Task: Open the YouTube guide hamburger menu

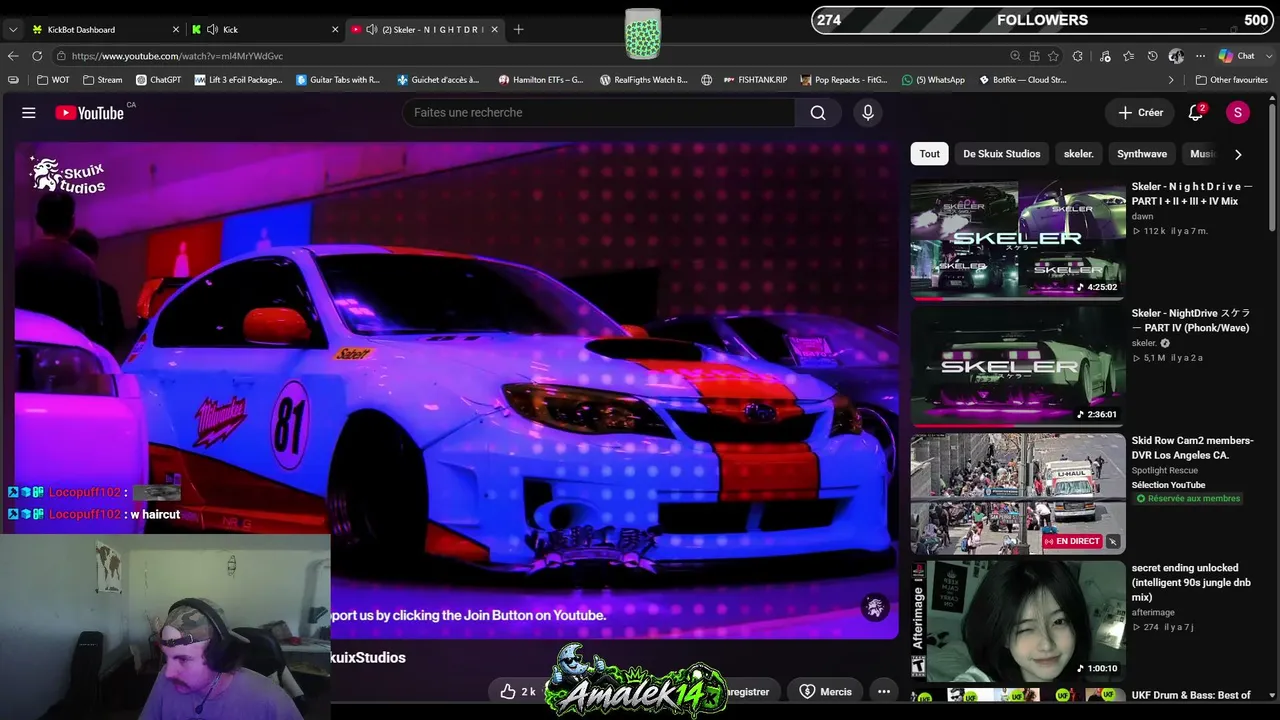Action: pyautogui.click(x=29, y=113)
